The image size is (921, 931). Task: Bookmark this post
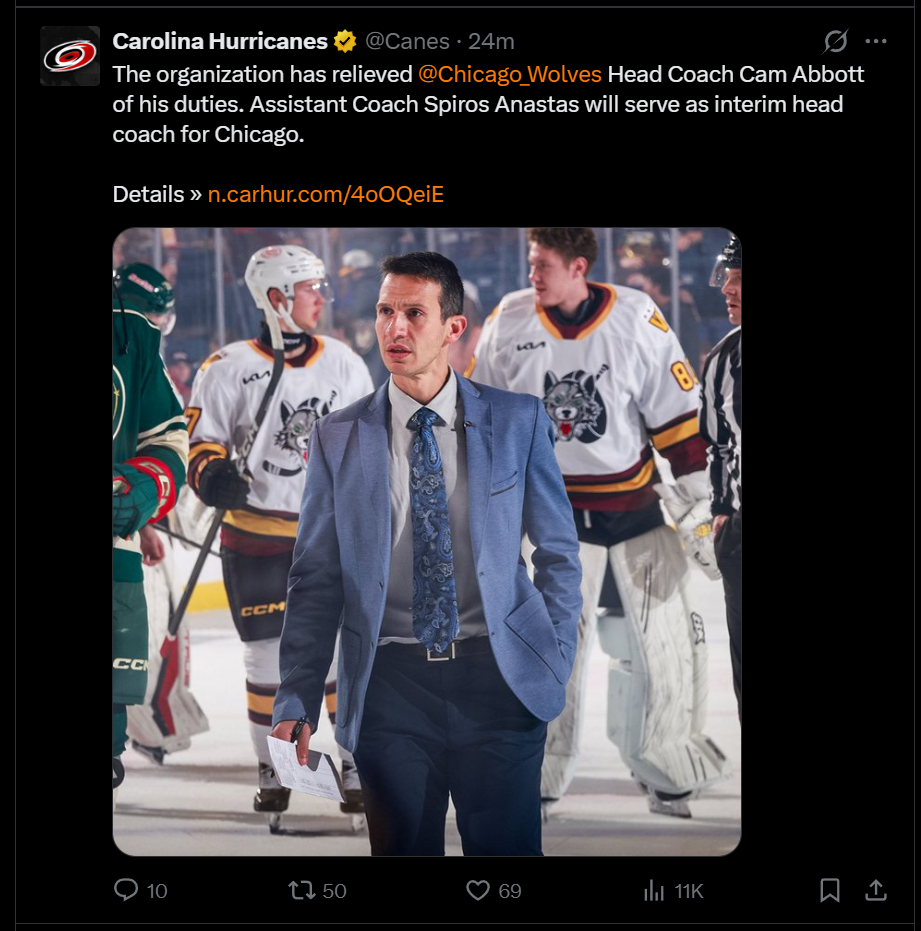click(830, 890)
